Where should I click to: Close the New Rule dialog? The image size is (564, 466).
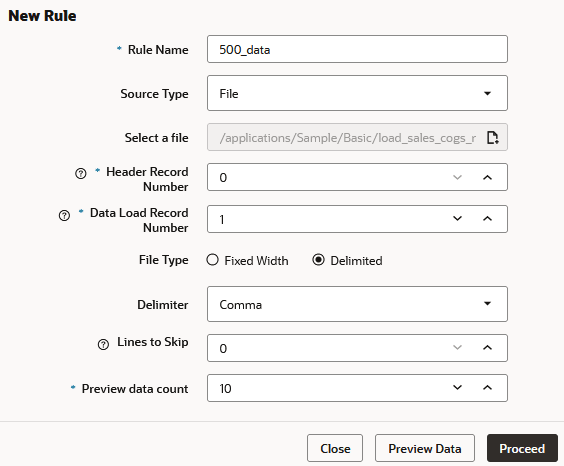tap(335, 448)
